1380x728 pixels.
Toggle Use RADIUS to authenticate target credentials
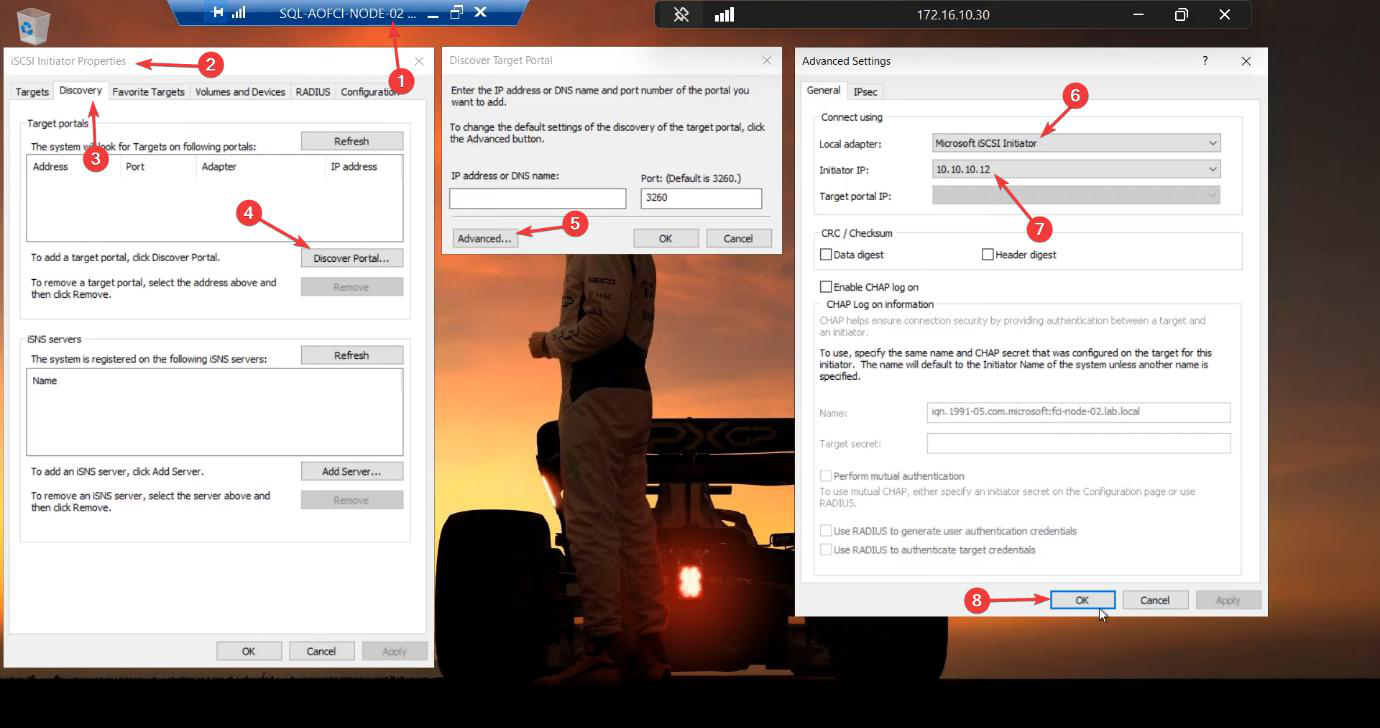click(826, 550)
